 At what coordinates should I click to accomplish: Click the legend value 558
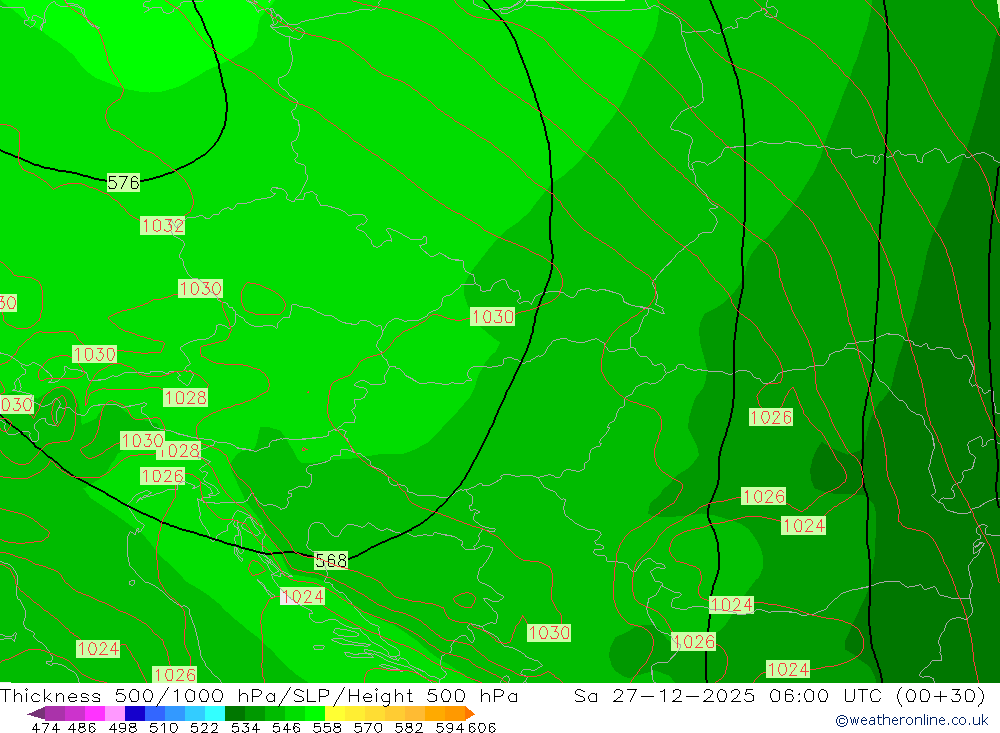tap(327, 727)
